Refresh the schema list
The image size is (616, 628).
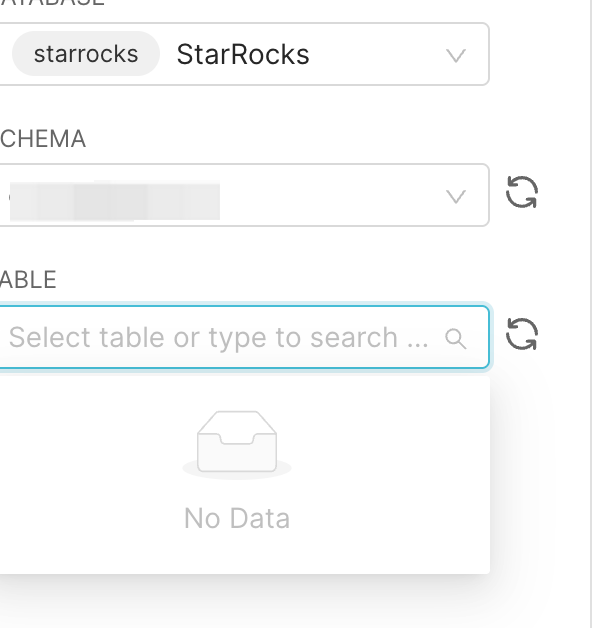click(x=521, y=192)
